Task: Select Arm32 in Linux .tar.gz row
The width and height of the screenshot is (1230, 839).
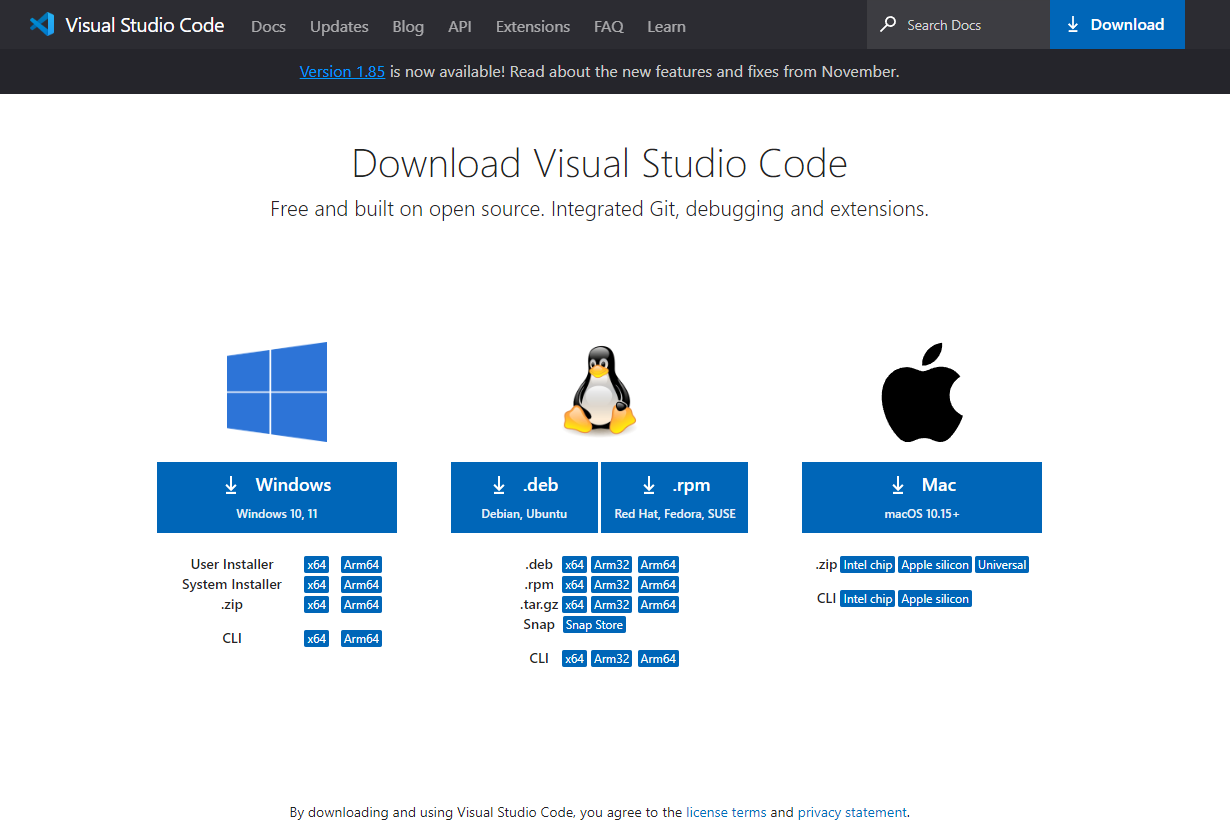Action: pos(612,605)
